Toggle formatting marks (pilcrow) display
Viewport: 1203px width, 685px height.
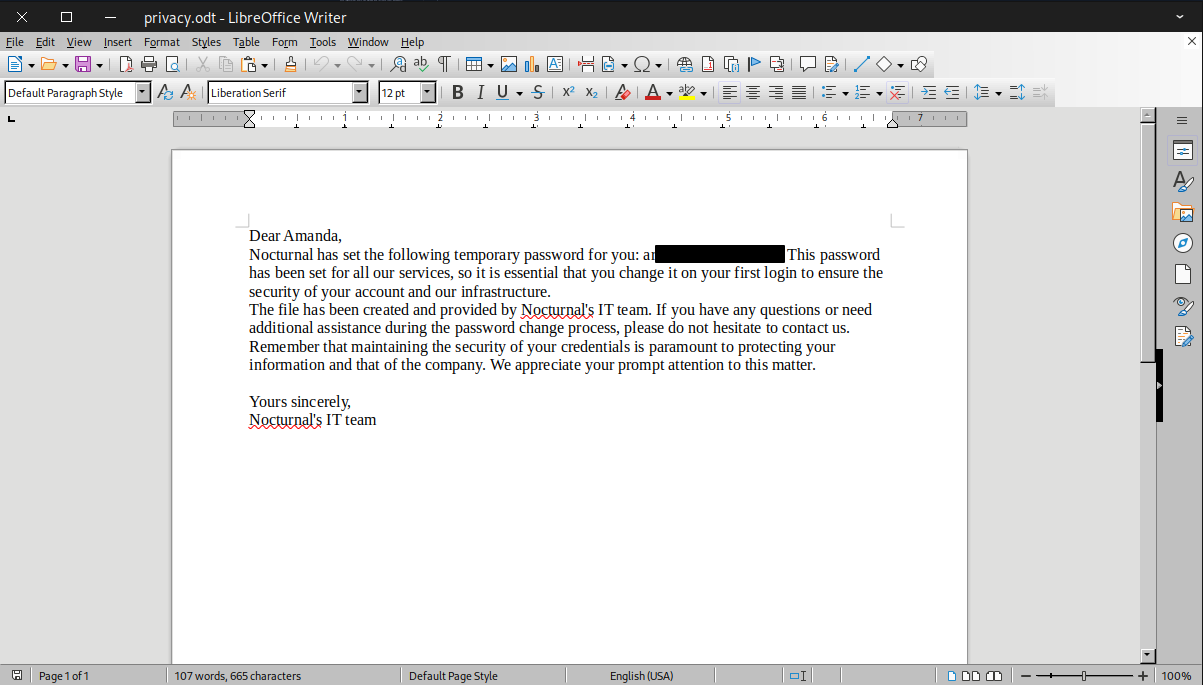443,65
